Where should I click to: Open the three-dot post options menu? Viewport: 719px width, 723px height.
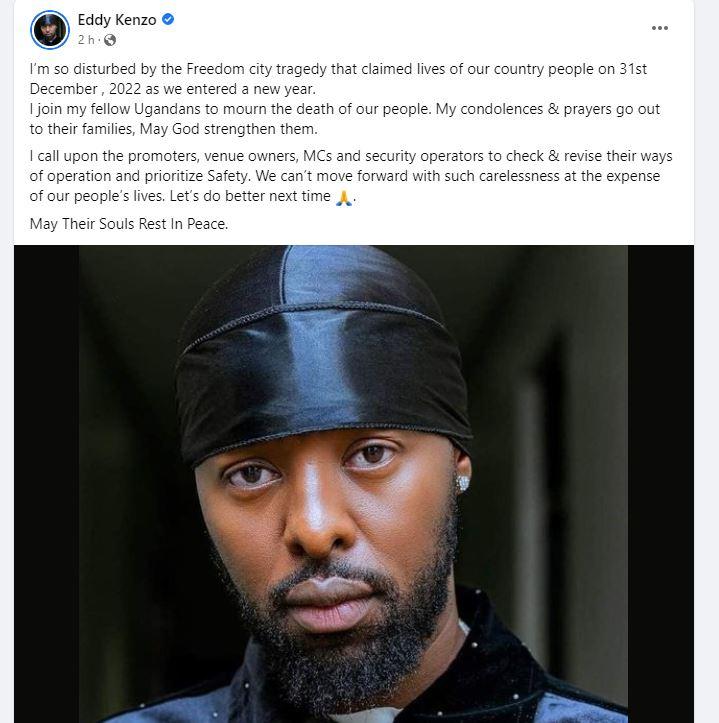coord(660,28)
